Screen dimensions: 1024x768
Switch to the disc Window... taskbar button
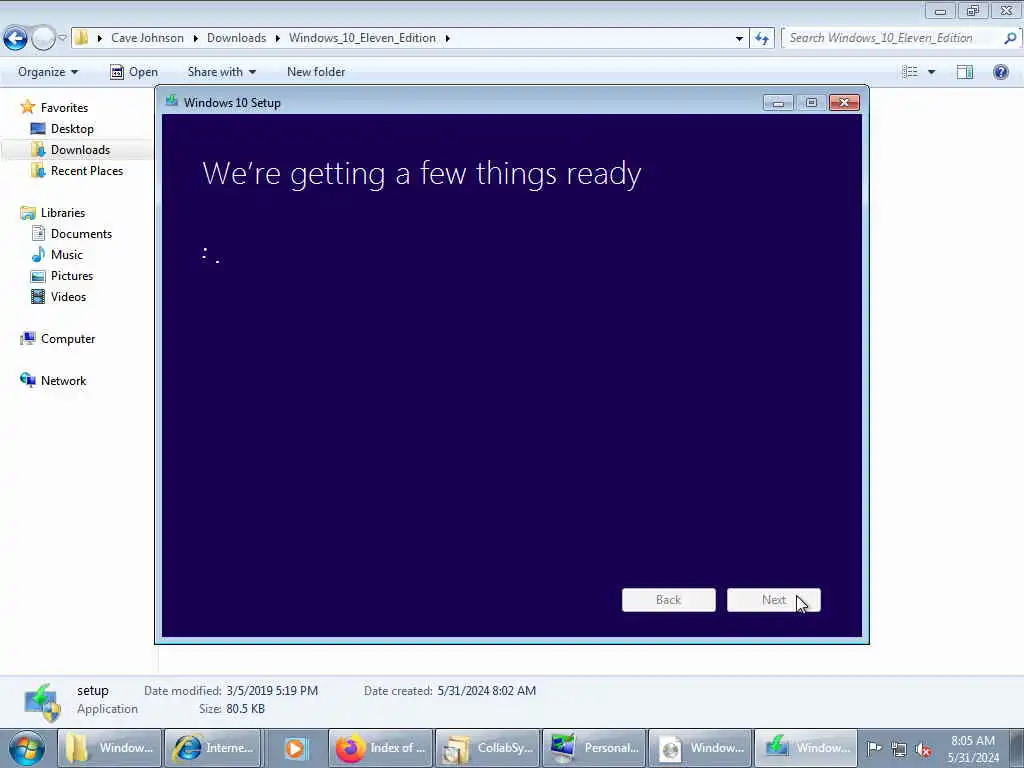click(x=701, y=748)
